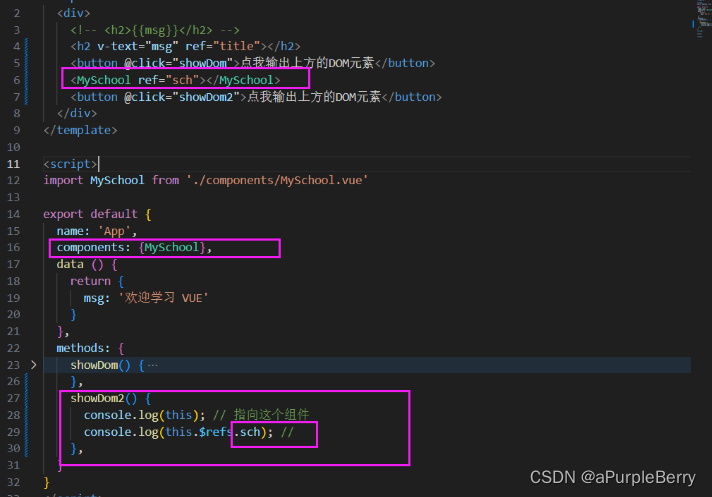This screenshot has width=712, height=497.
Task: Click line number 29 in the gutter
Action: pos(14,432)
